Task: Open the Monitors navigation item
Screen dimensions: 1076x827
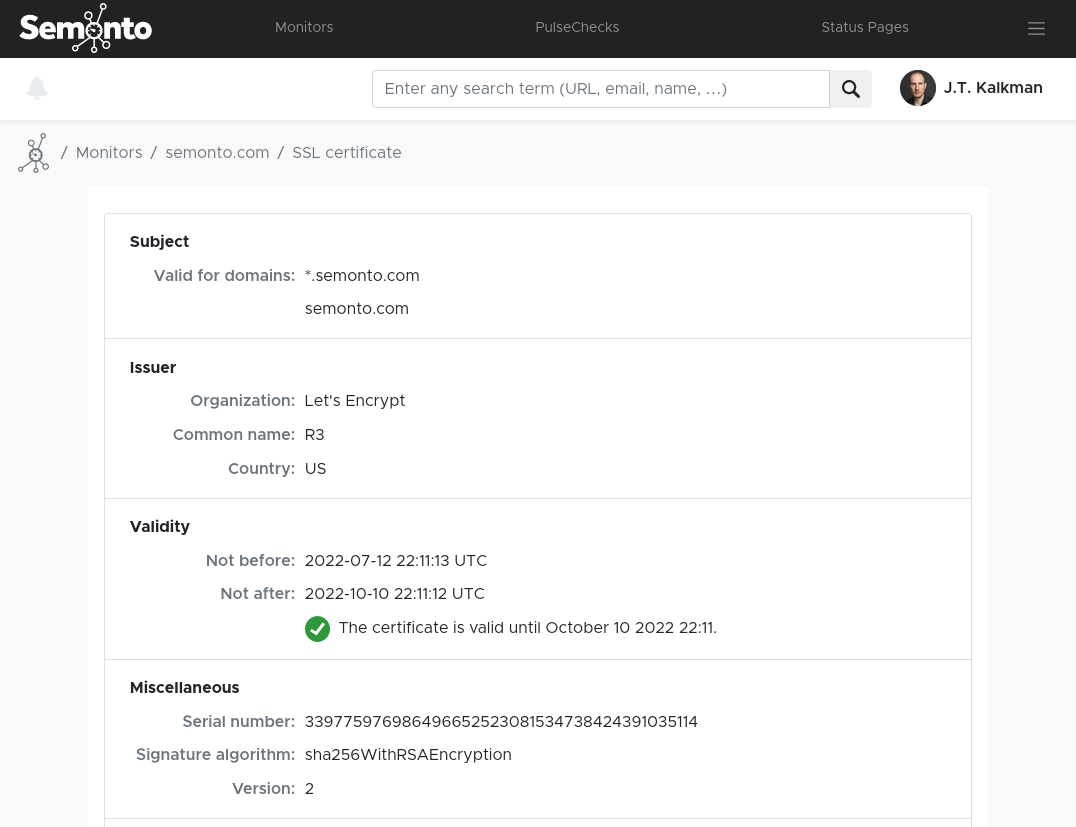Action: pyautogui.click(x=304, y=28)
